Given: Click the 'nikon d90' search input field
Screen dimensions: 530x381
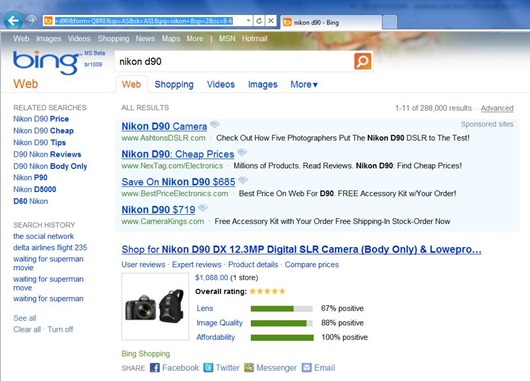Looking at the screenshot, I should pos(234,62).
